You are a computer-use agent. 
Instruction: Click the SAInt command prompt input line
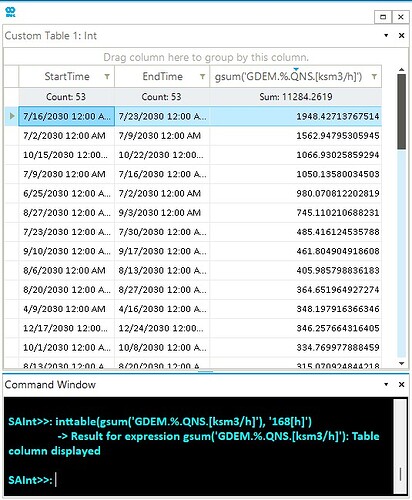tap(200, 480)
